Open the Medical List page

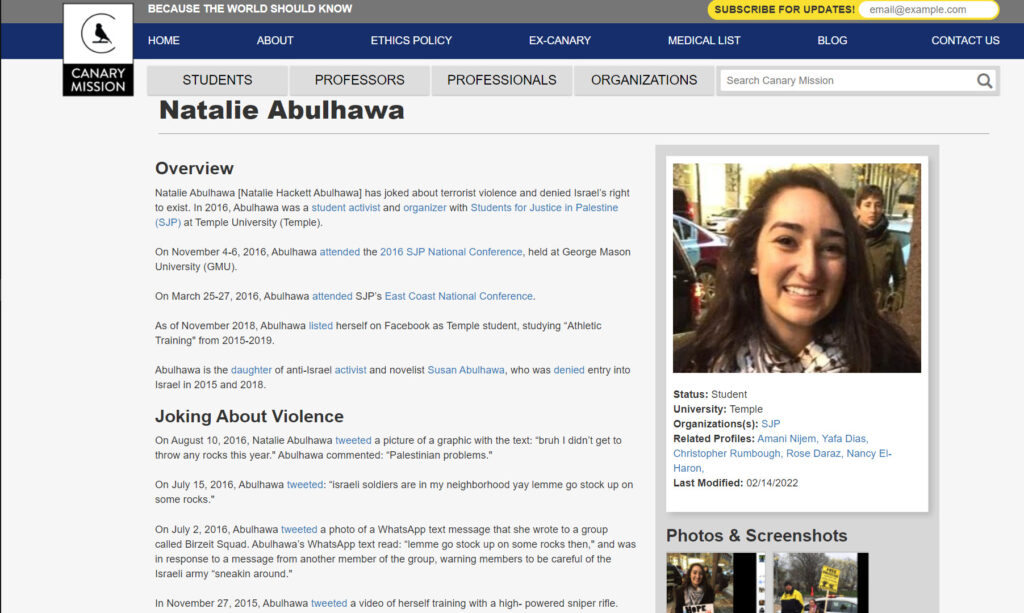[704, 40]
